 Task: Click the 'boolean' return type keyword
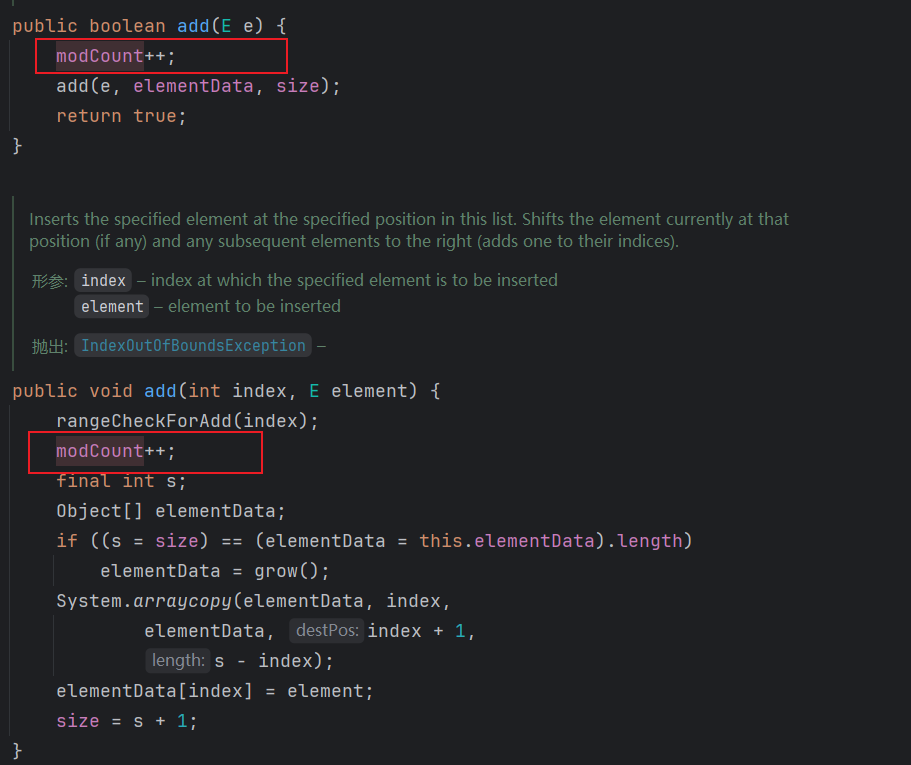(x=127, y=26)
